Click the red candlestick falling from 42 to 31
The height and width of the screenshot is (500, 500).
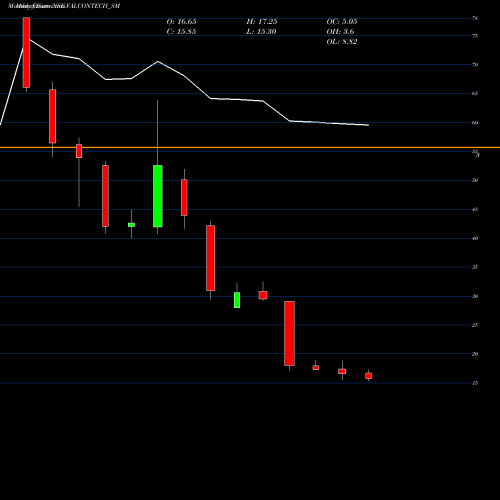pos(210,258)
